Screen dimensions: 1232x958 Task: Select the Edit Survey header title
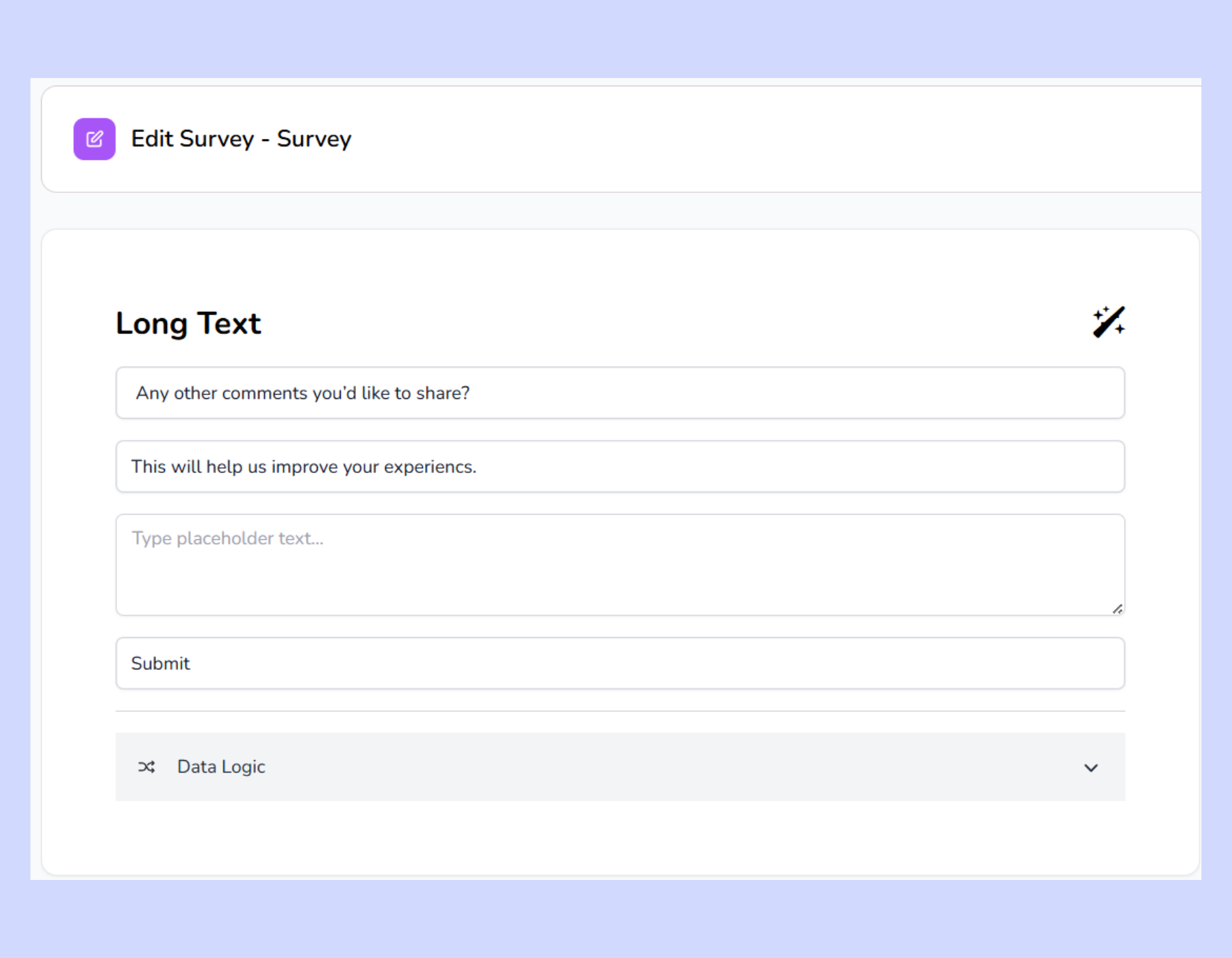[241, 138]
